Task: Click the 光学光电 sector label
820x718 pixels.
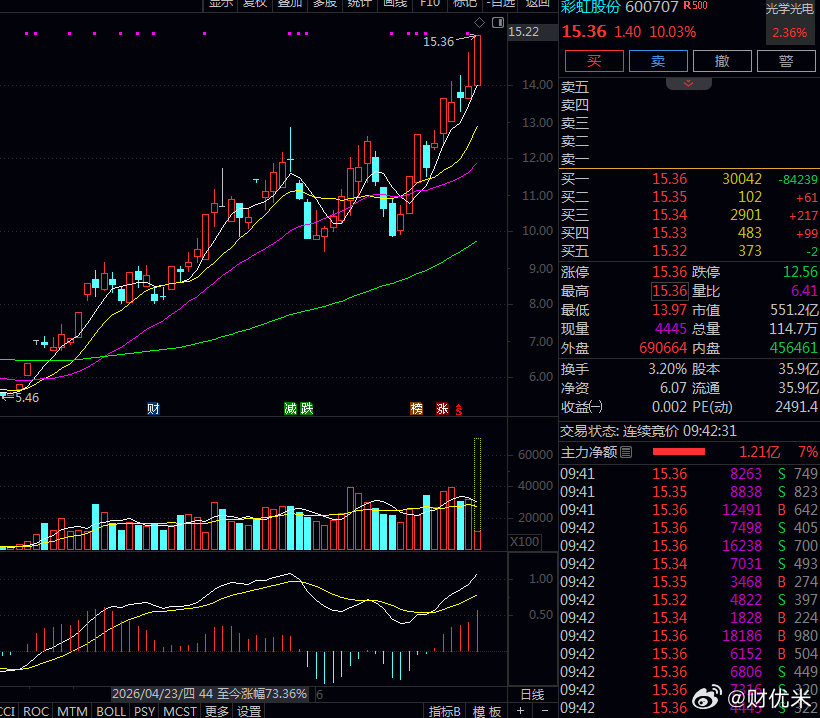Action: click(790, 9)
